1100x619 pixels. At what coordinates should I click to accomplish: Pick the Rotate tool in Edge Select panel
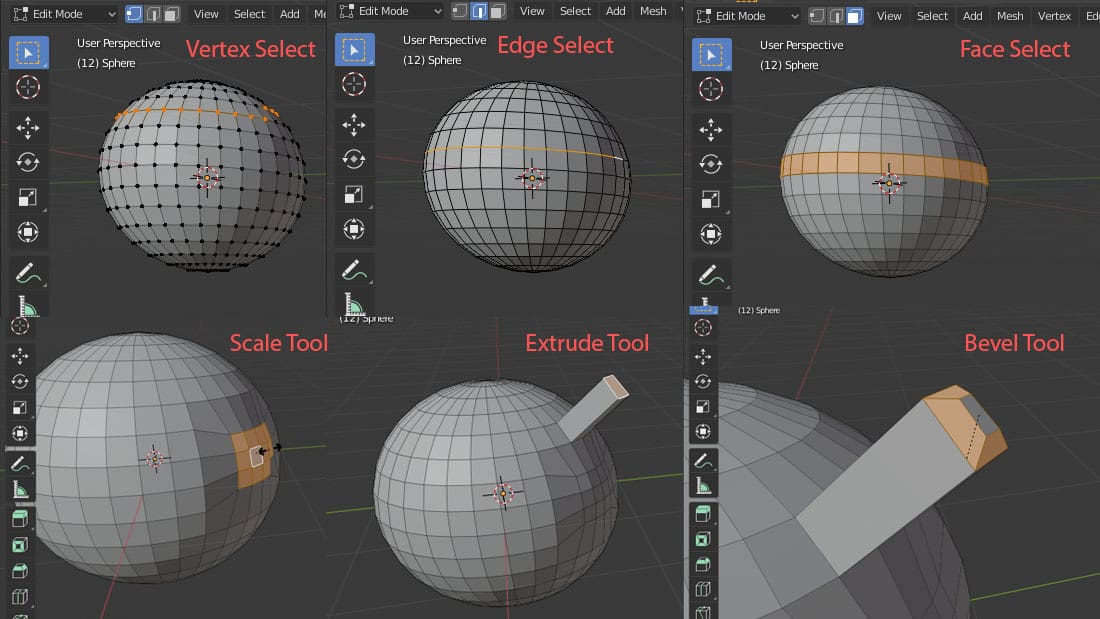point(354,158)
